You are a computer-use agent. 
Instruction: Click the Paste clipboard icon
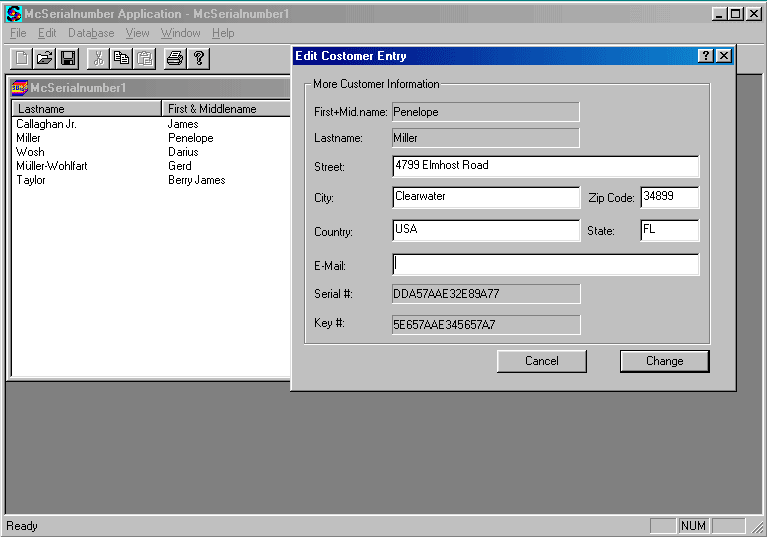coord(145,58)
